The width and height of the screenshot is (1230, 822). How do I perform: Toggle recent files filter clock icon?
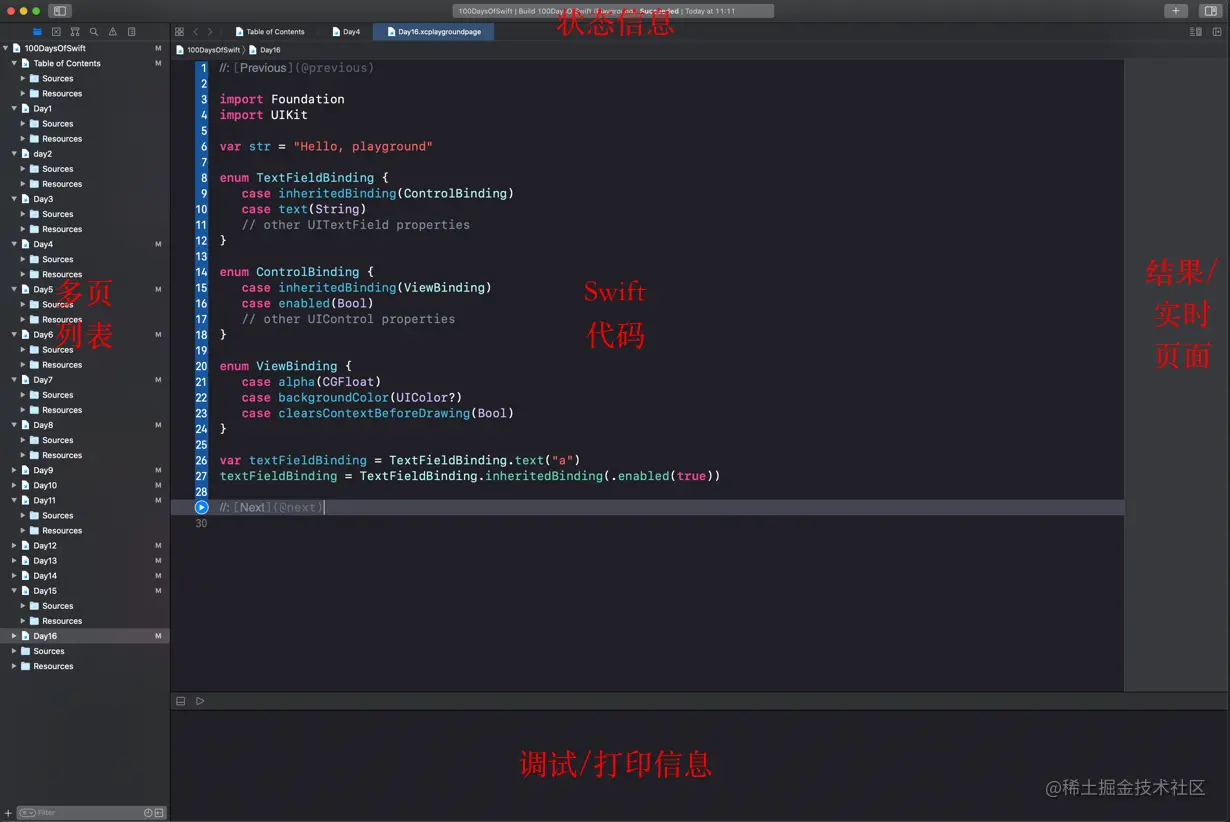(x=148, y=813)
